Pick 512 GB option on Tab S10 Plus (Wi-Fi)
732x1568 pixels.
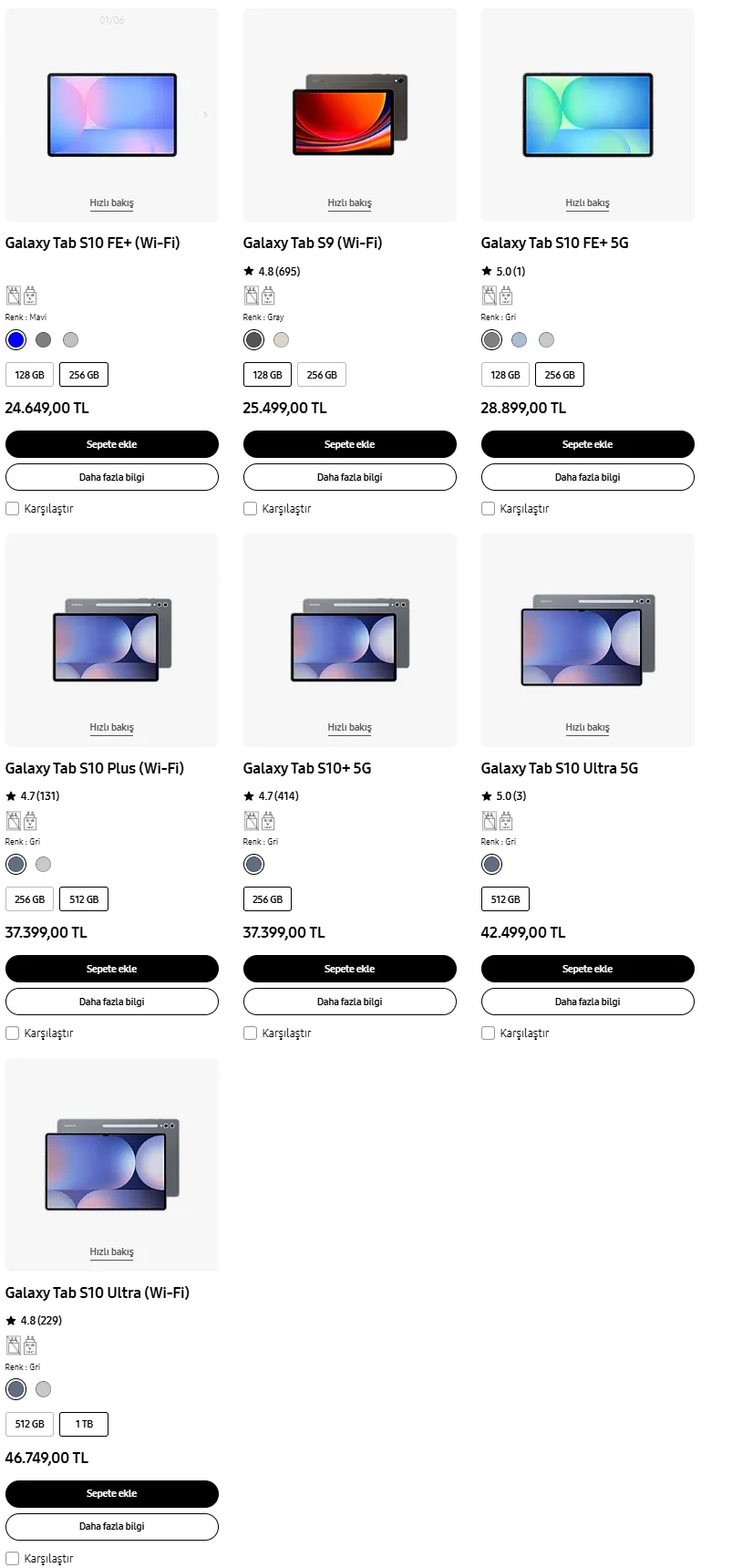pyautogui.click(x=84, y=899)
